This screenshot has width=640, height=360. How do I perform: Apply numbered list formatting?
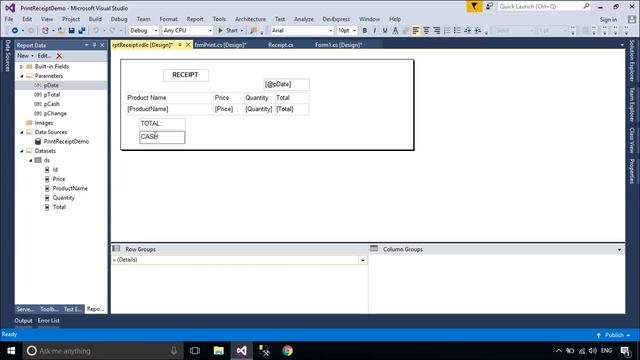coord(447,31)
